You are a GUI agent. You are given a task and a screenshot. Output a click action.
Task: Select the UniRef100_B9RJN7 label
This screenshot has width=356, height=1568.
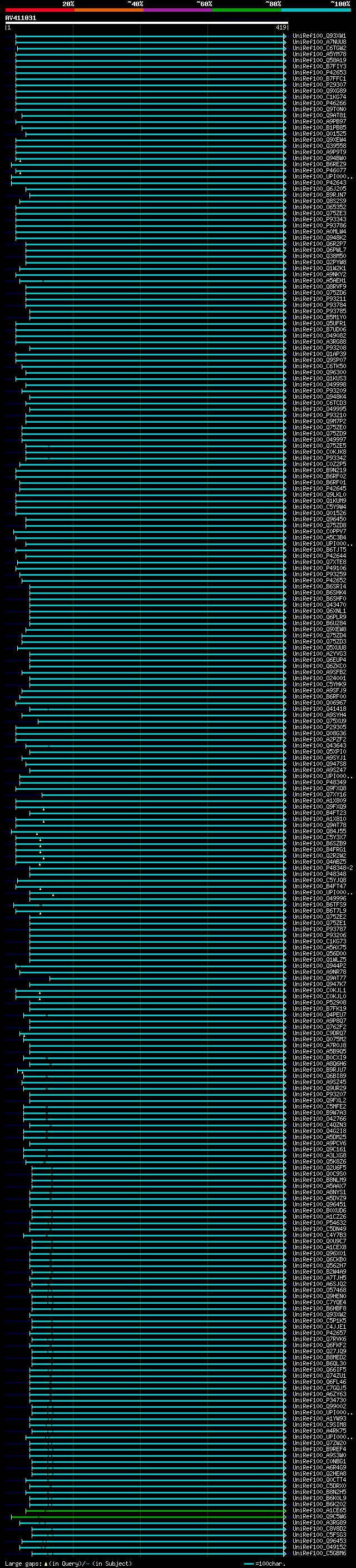[x=319, y=195]
